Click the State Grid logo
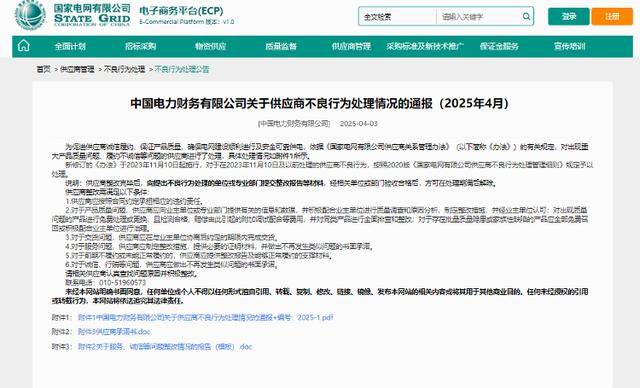The width and height of the screenshot is (640, 388). click(73, 15)
